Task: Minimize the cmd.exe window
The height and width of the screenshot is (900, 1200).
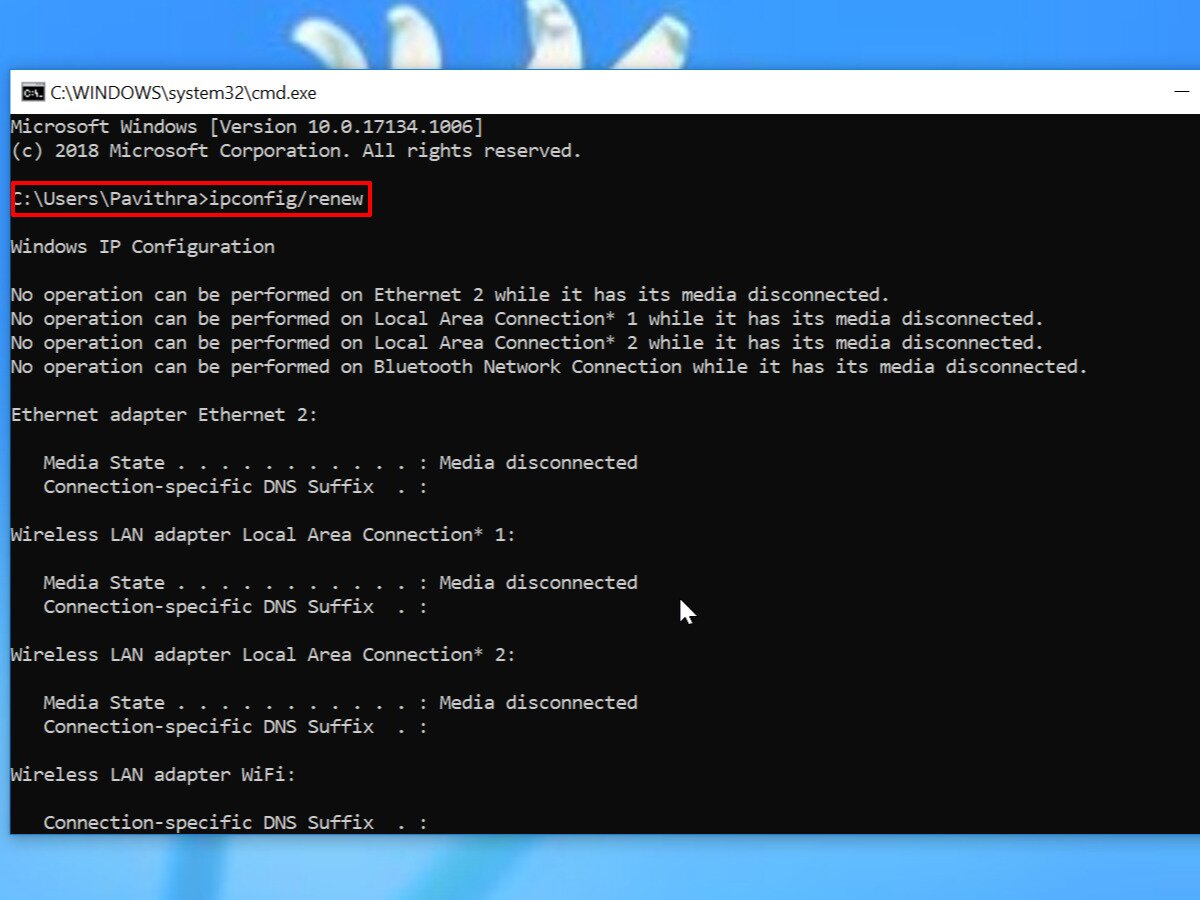Action: pos(1182,92)
